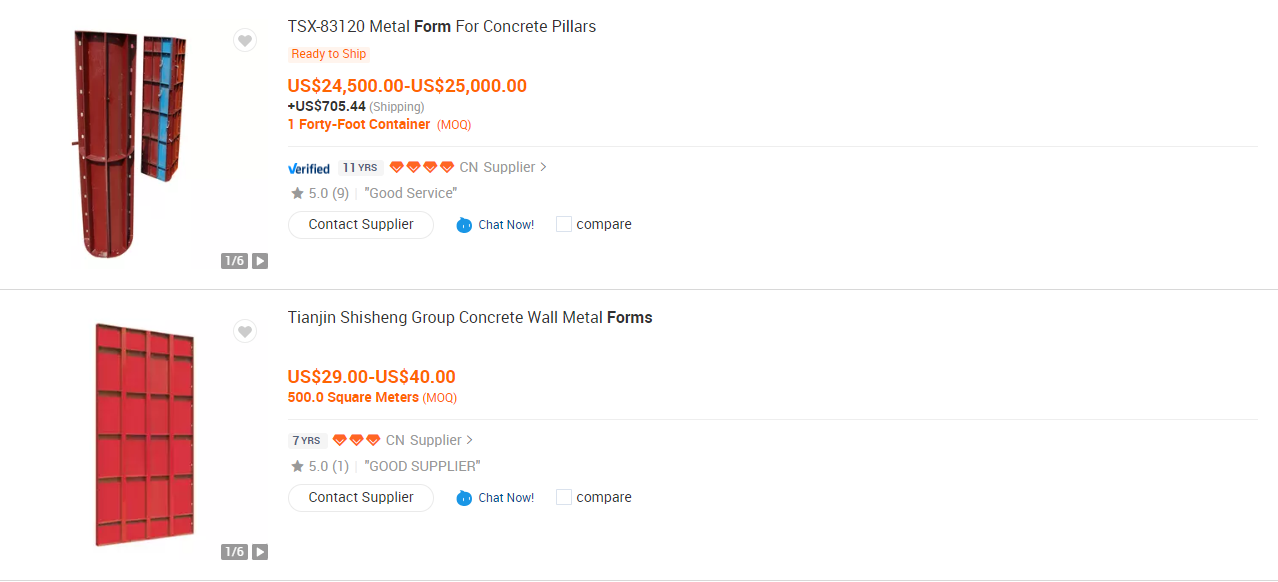Viewport: 1278px width, 582px height.
Task: Open TSX-83120 Metal Form For Concrete Pillars title
Action: (x=441, y=26)
